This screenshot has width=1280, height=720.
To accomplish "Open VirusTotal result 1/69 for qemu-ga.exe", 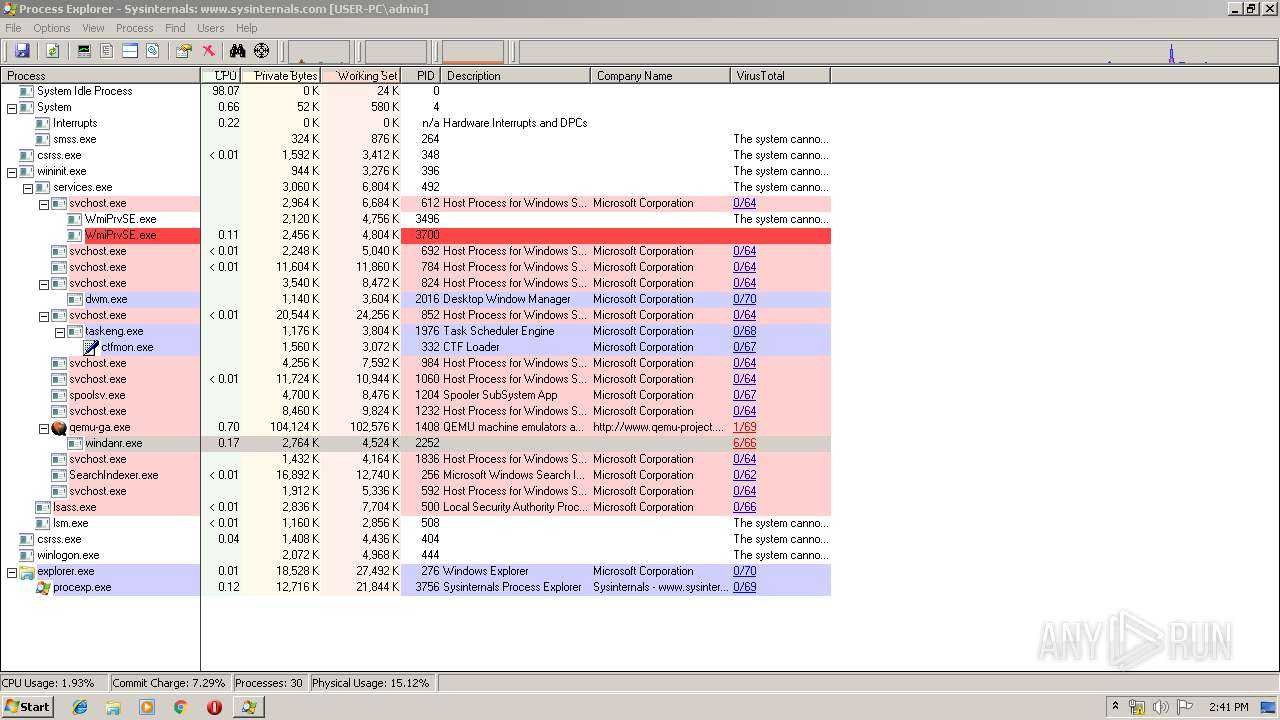I will [745, 427].
